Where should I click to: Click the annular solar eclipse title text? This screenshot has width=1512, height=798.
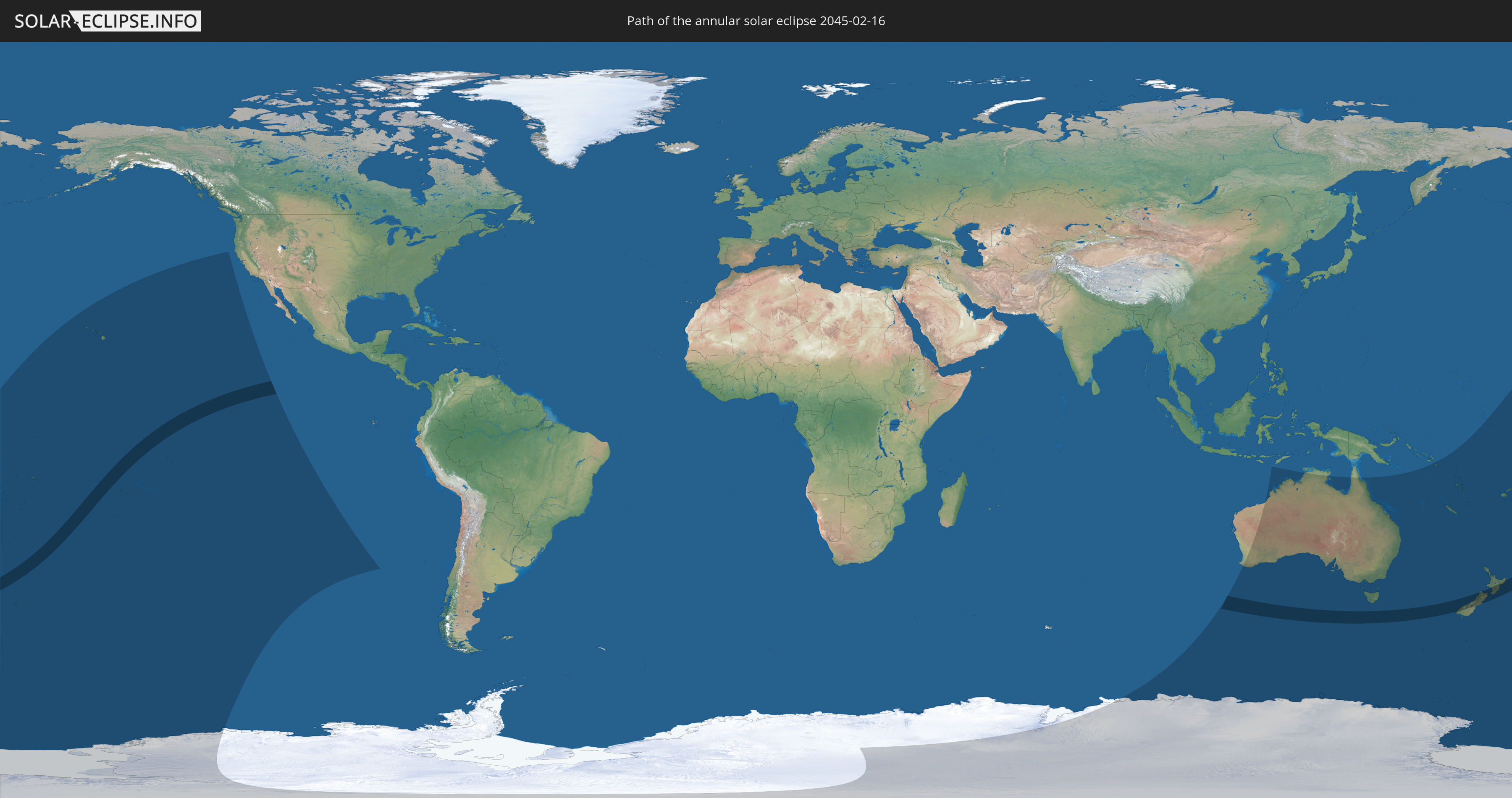[x=756, y=21]
